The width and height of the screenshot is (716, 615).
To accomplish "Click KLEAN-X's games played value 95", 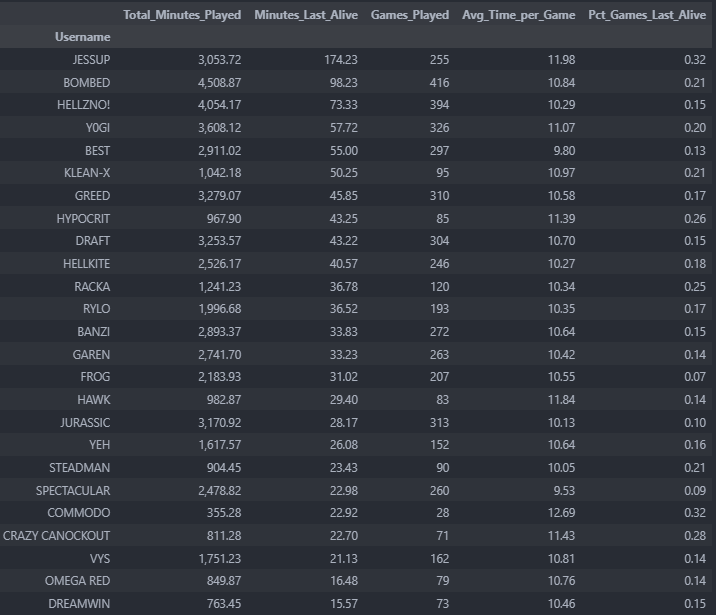I will [442, 173].
